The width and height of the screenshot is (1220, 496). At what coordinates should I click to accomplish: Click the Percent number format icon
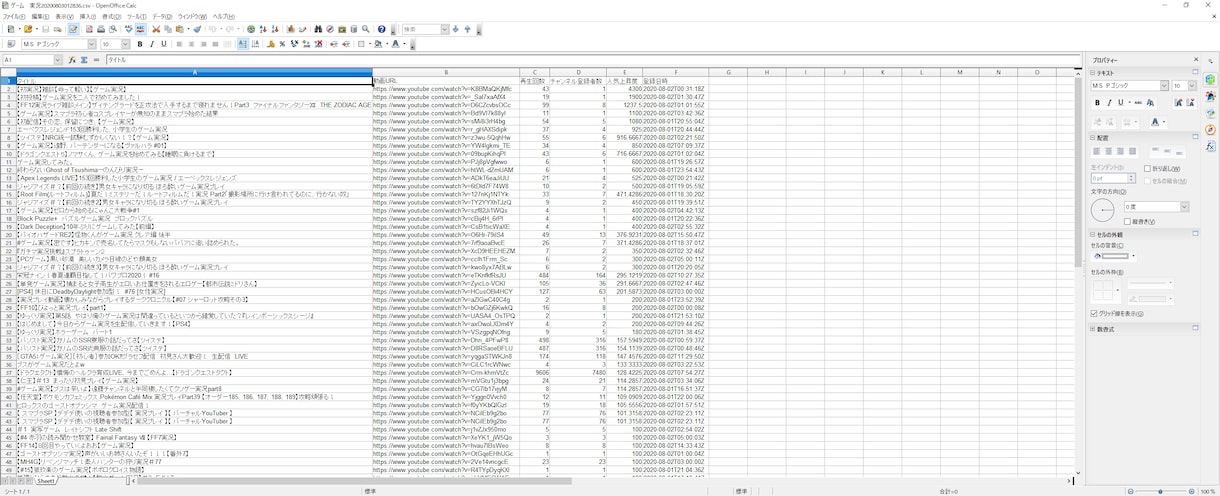tap(282, 44)
